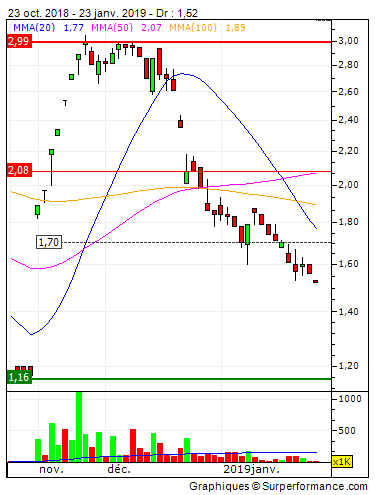The image size is (375, 495).
Task: Click the 1,70 dashed level box
Action: [x=49, y=242]
